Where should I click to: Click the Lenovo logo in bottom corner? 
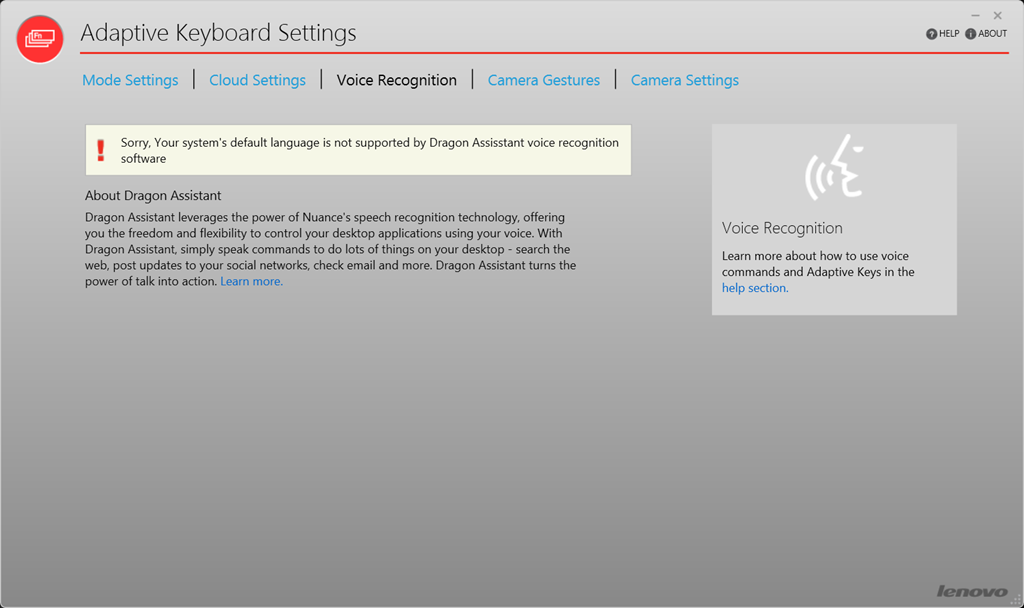click(971, 591)
